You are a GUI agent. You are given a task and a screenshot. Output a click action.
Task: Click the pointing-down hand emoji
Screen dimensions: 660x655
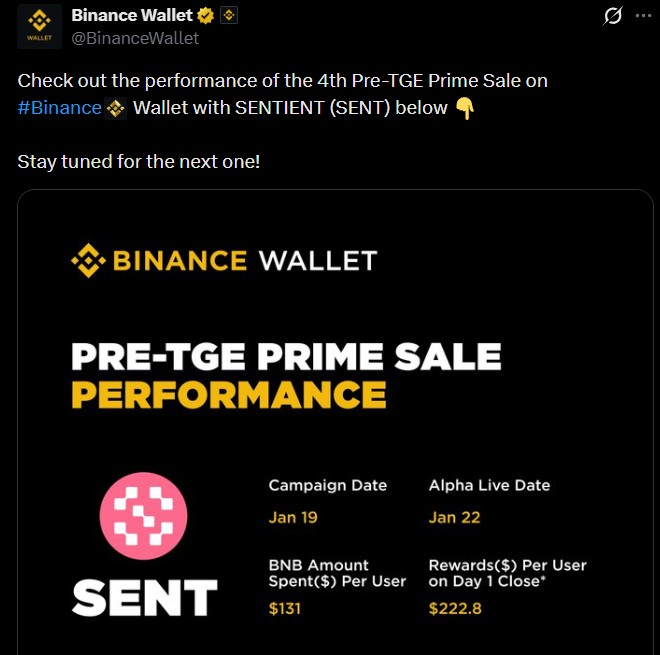click(465, 108)
